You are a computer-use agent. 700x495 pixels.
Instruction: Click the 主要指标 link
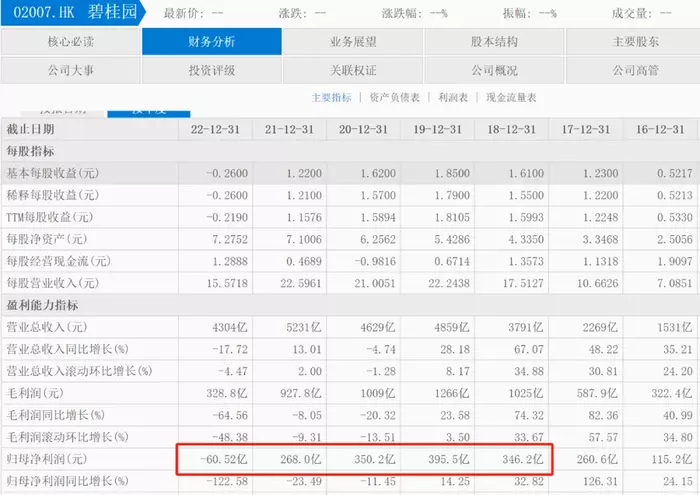pyautogui.click(x=331, y=98)
